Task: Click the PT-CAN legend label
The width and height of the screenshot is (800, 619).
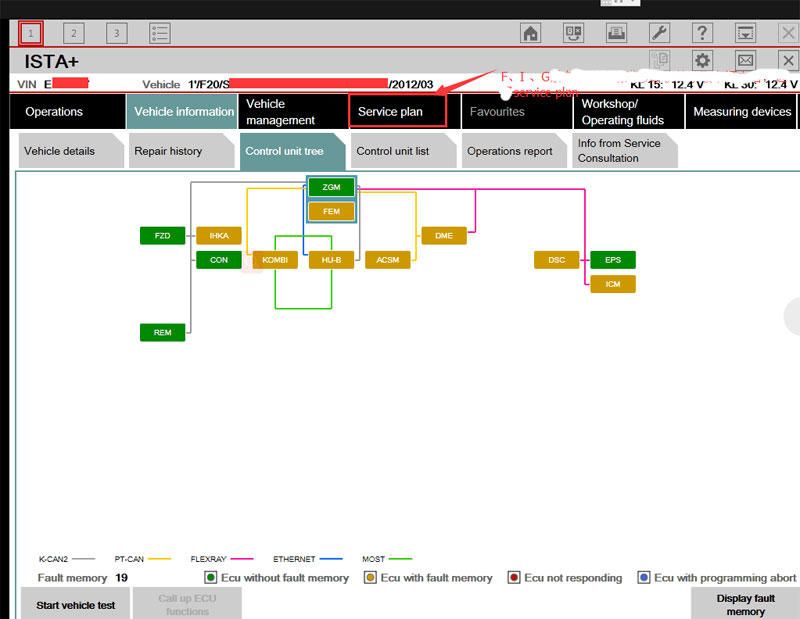Action: coord(129,559)
